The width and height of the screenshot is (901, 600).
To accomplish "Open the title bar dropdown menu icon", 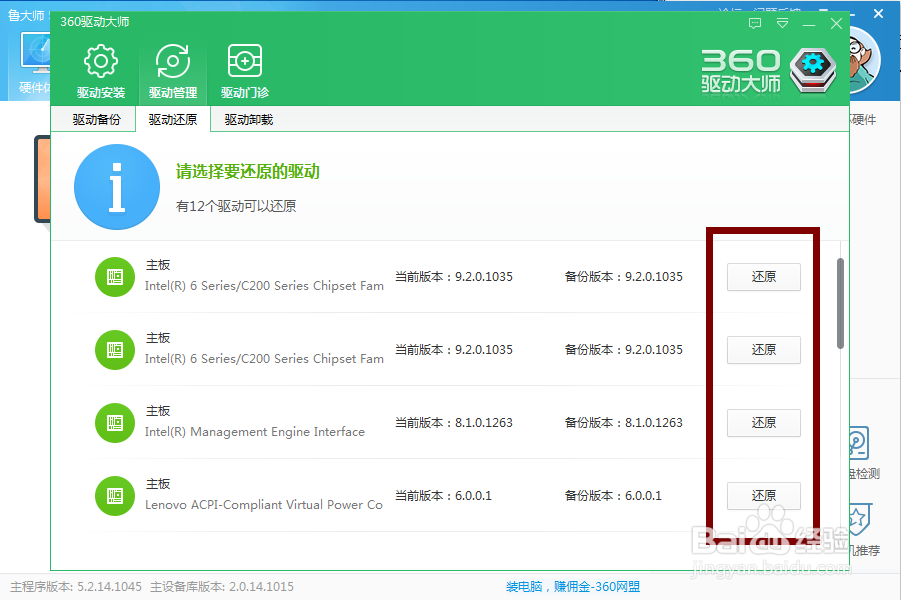I will (x=782, y=23).
